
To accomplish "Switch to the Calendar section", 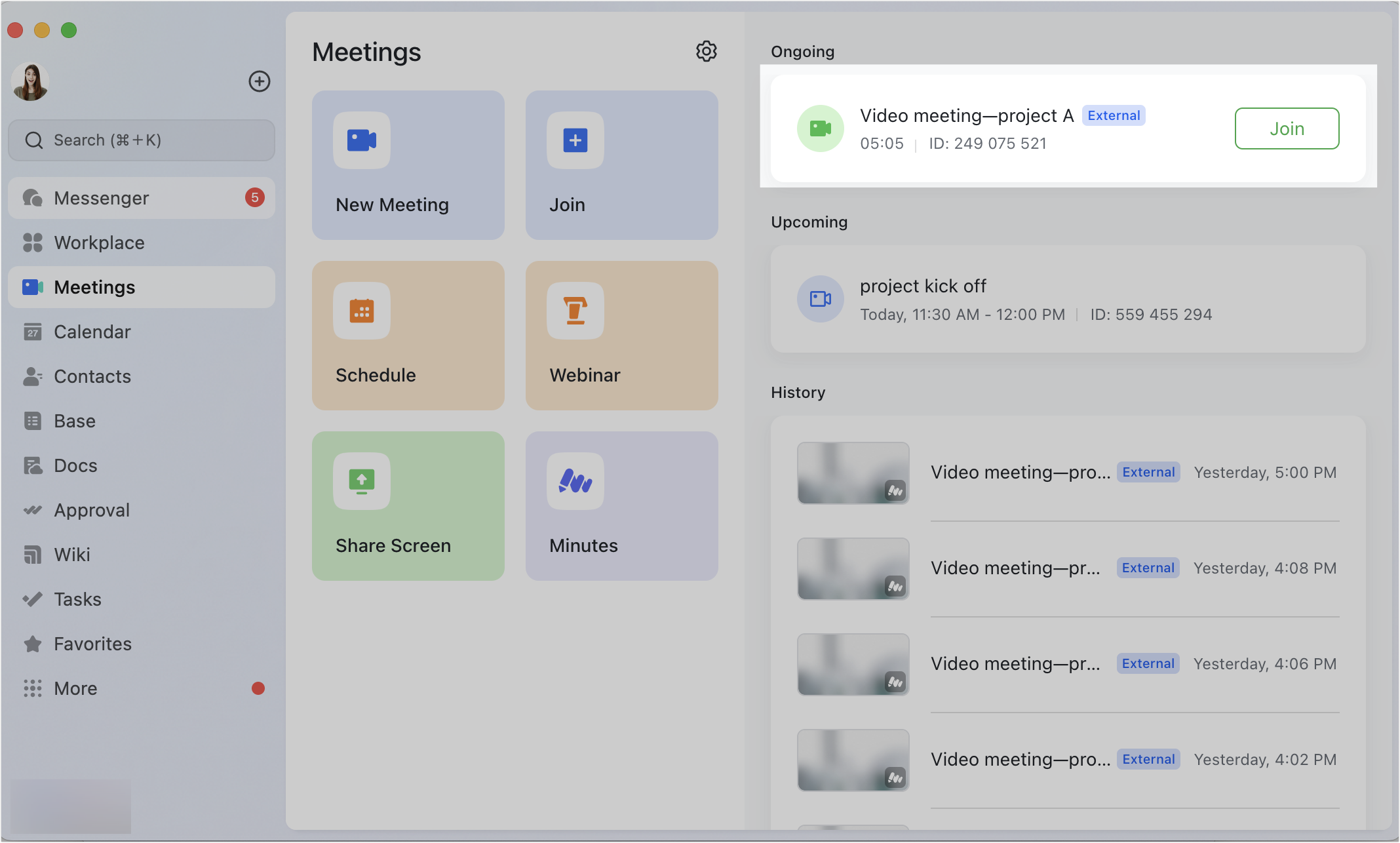I will pyautogui.click(x=92, y=332).
